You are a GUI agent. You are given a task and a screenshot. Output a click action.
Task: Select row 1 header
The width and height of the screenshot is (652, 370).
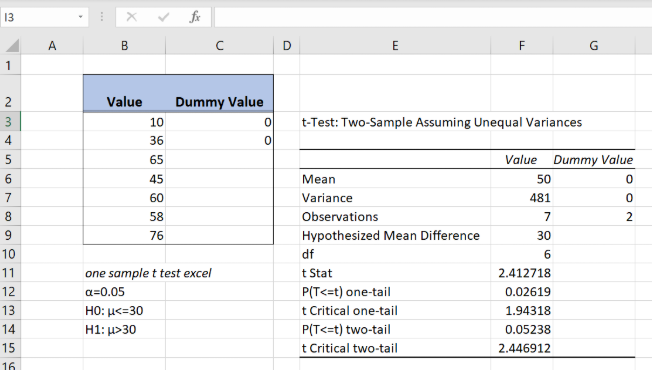(10, 65)
